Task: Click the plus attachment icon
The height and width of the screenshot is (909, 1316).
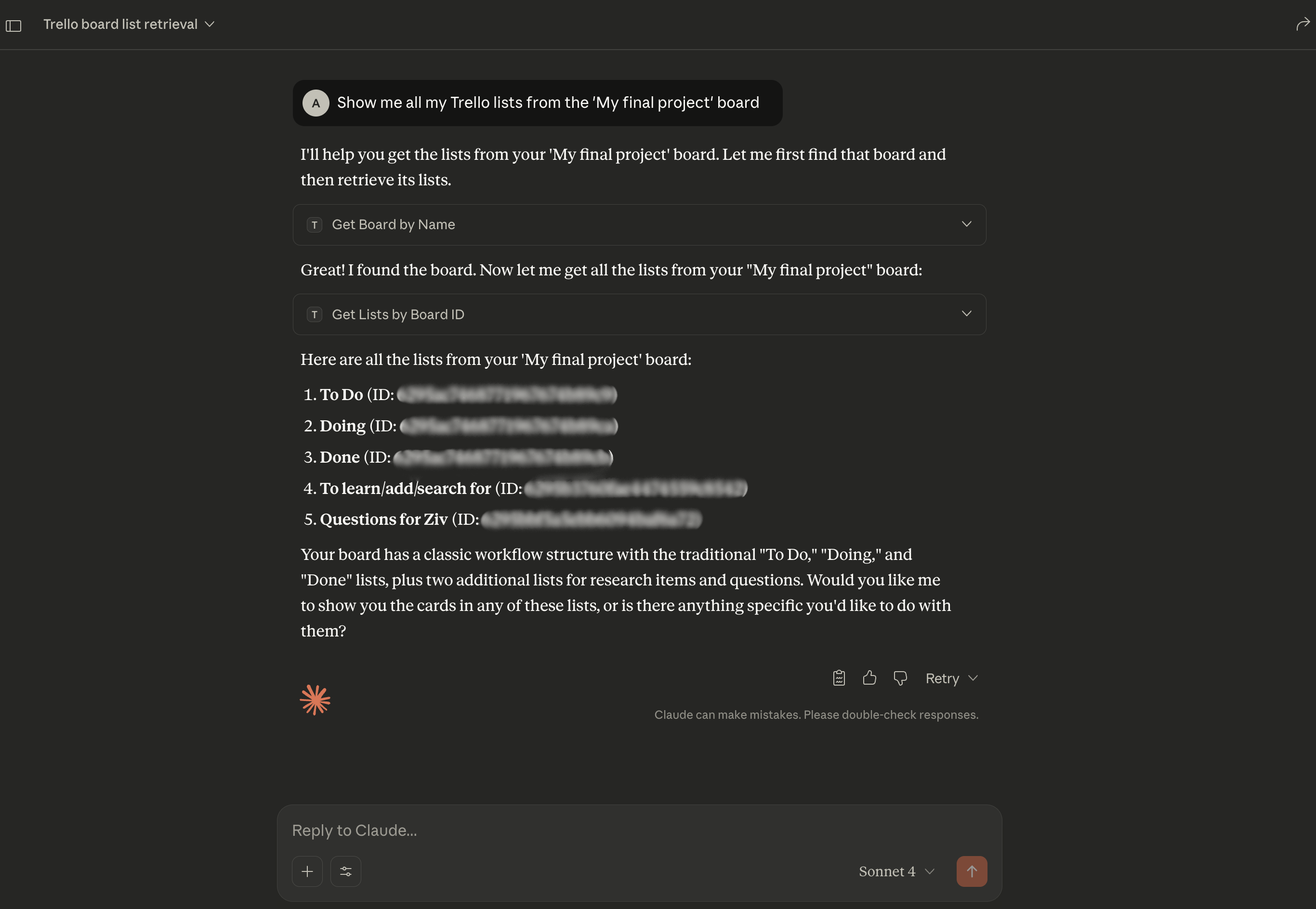Action: coord(307,871)
